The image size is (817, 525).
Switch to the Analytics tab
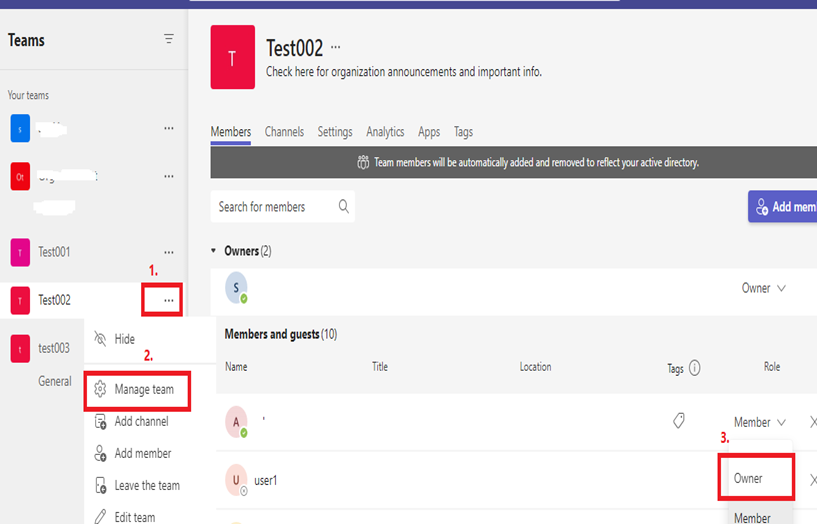coord(385,132)
